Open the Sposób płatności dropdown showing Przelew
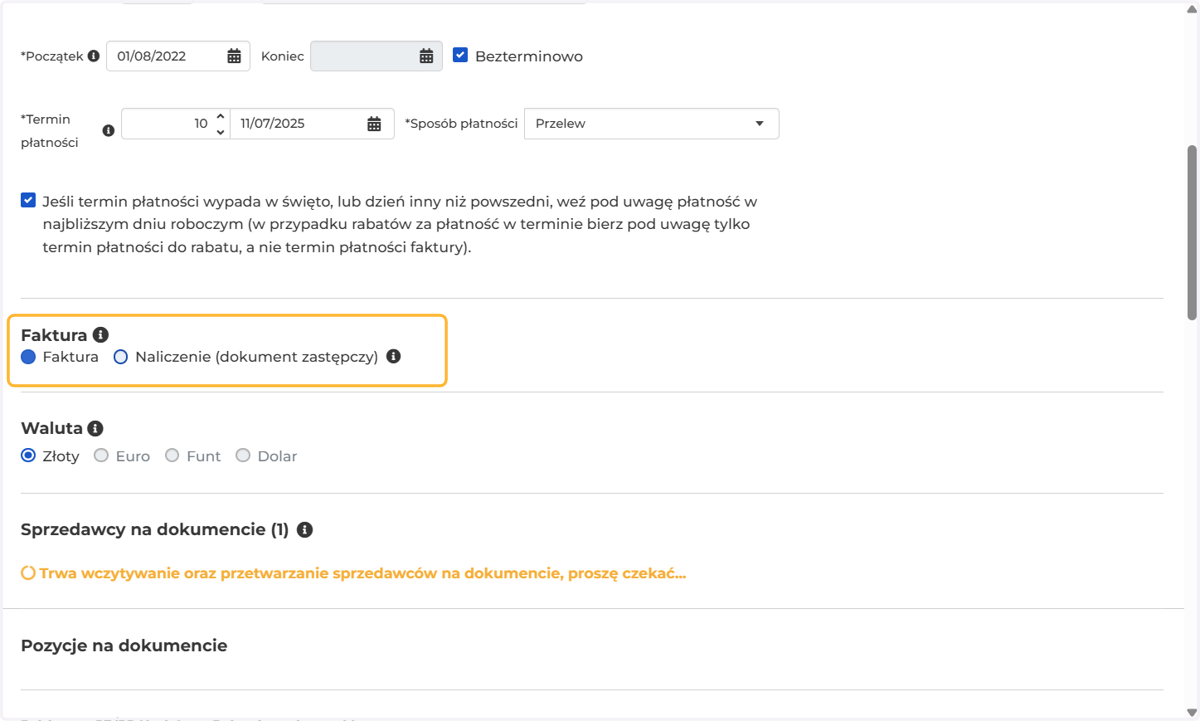This screenshot has width=1200, height=721. (x=651, y=124)
